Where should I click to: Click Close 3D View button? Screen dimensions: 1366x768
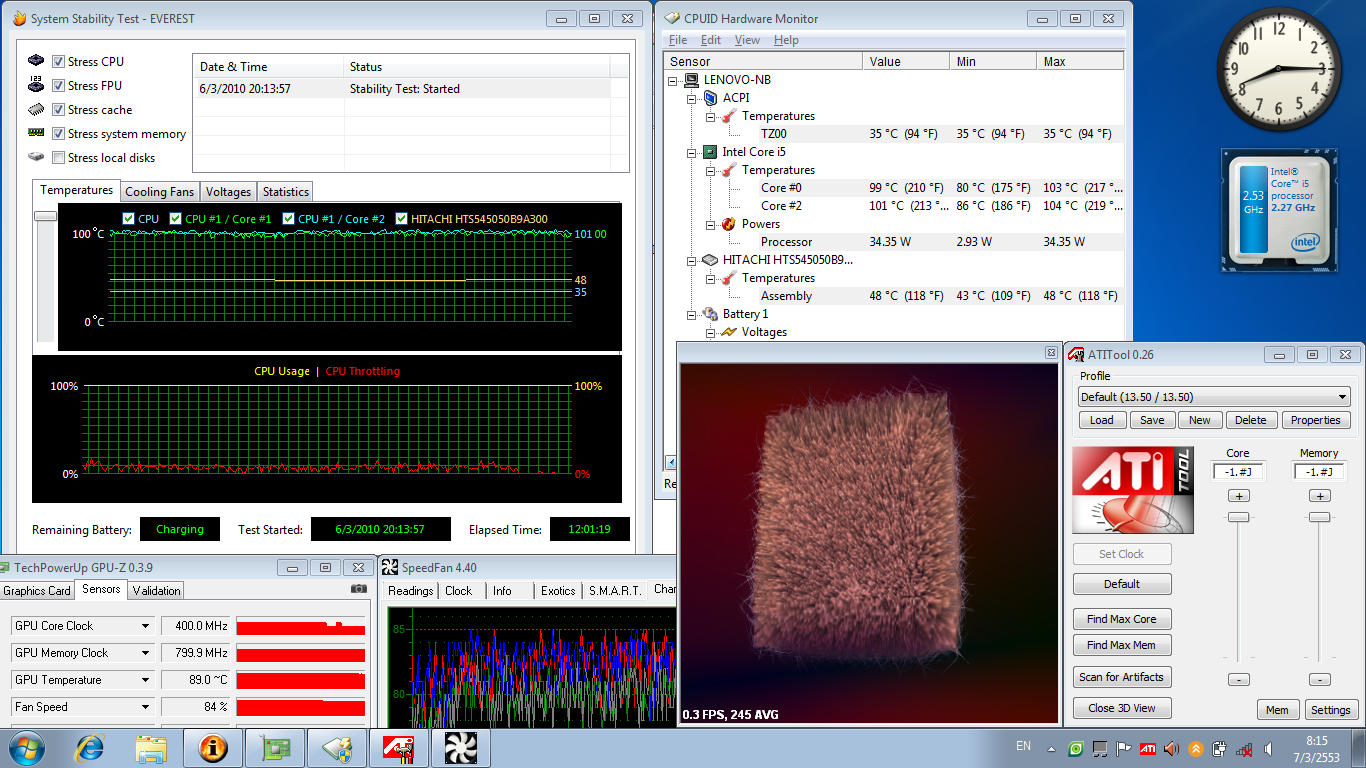pos(1122,708)
